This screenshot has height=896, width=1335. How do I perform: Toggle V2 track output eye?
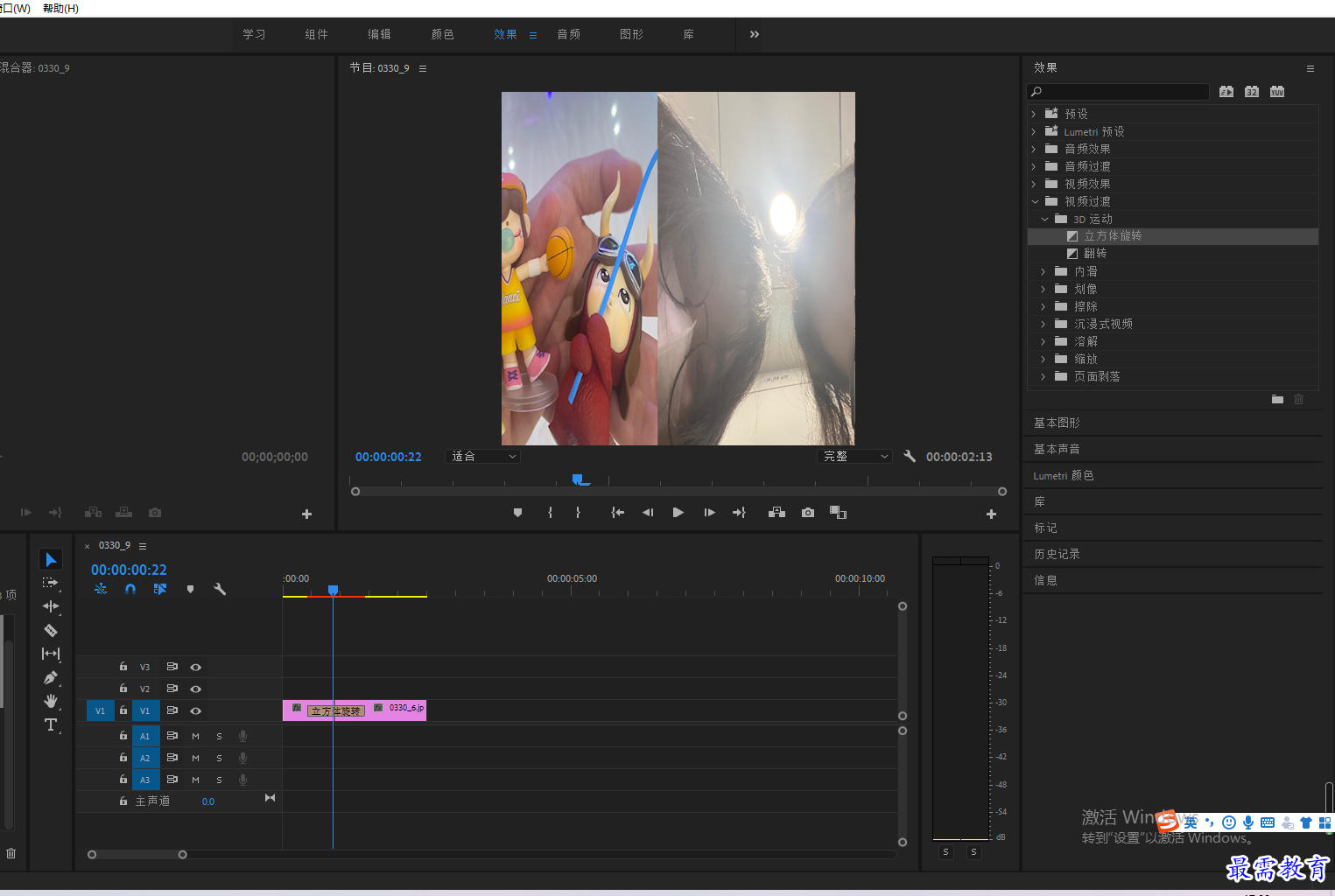[195, 689]
